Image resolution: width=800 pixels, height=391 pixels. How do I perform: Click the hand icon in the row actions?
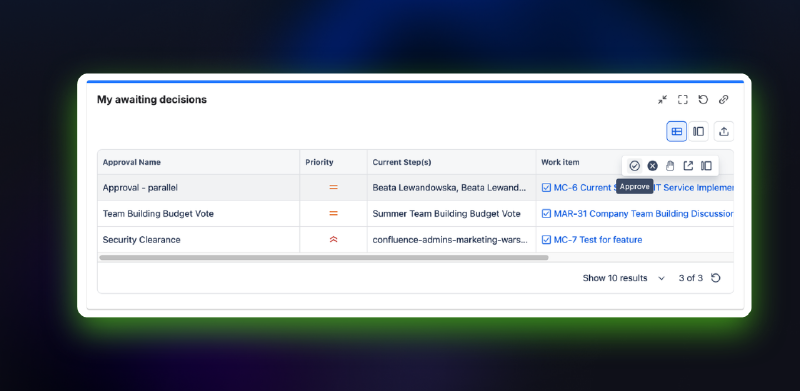click(670, 166)
